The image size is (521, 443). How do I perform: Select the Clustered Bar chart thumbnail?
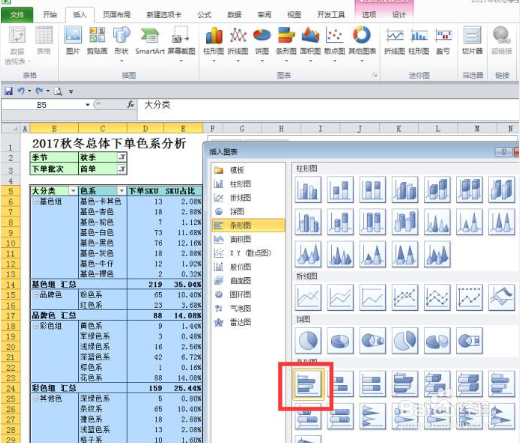(x=308, y=384)
